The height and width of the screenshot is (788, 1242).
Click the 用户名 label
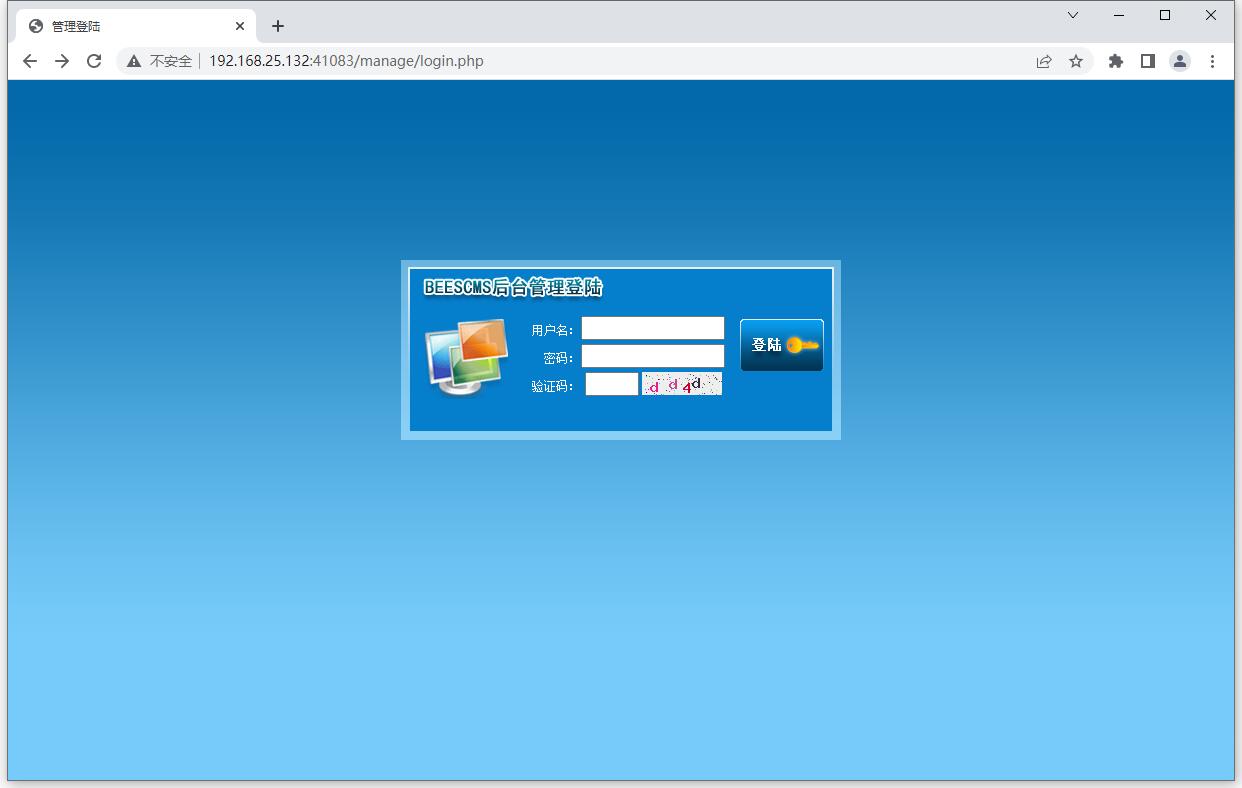coord(553,330)
